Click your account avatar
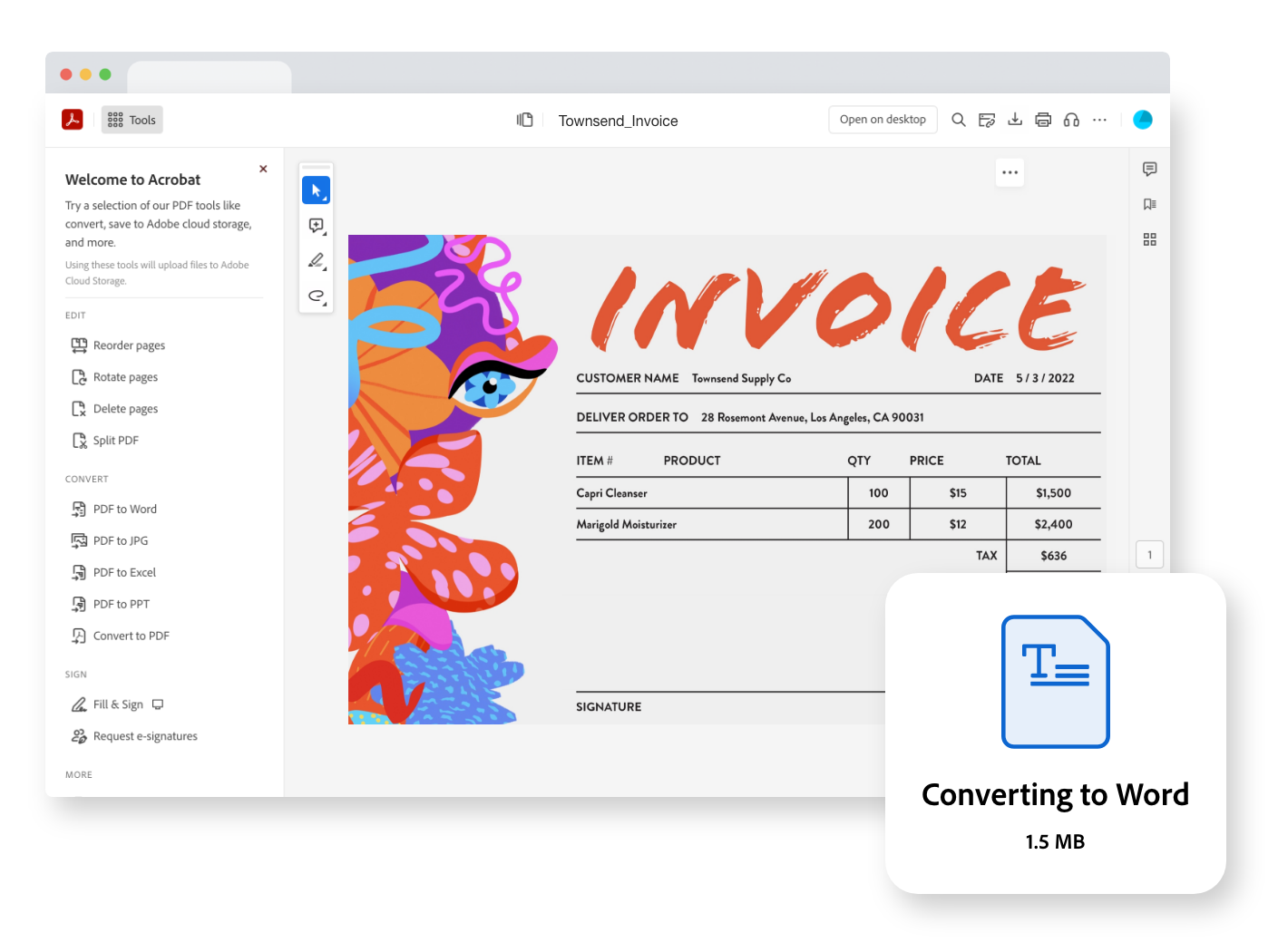This screenshot has height=952, width=1278. click(x=1143, y=119)
